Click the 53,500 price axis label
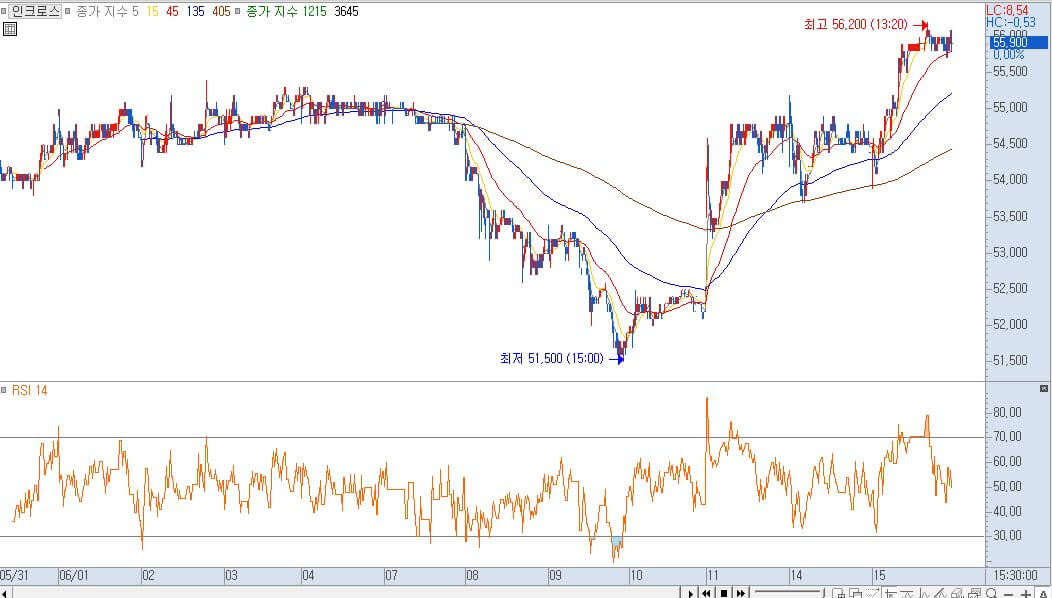The width and height of the screenshot is (1052, 598). pos(1010,216)
